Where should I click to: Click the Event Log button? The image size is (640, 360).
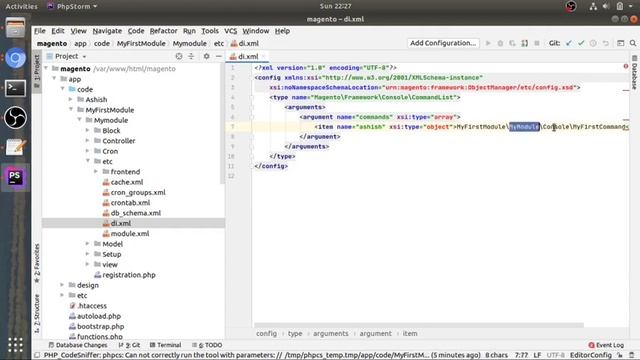click(606, 345)
